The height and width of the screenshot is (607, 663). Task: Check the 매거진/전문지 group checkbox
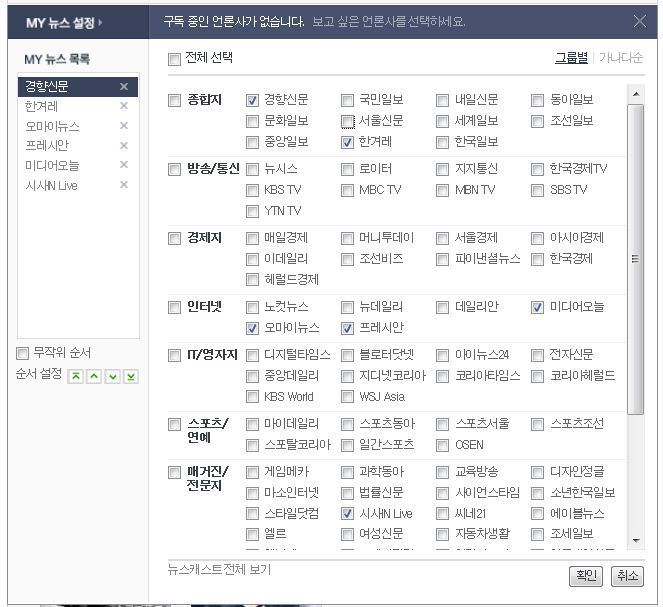coord(174,472)
